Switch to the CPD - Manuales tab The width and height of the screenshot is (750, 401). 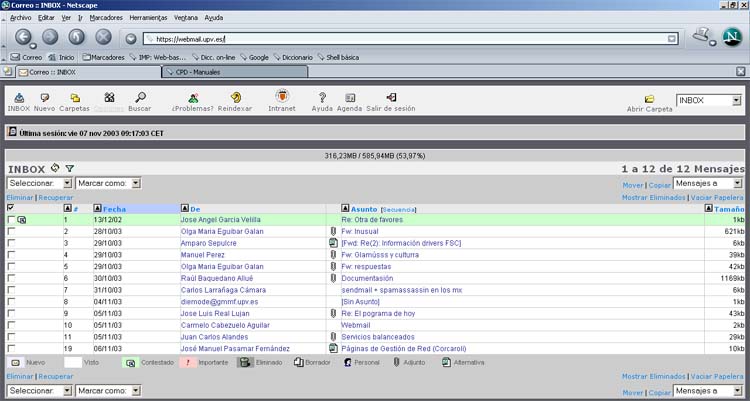[234, 72]
